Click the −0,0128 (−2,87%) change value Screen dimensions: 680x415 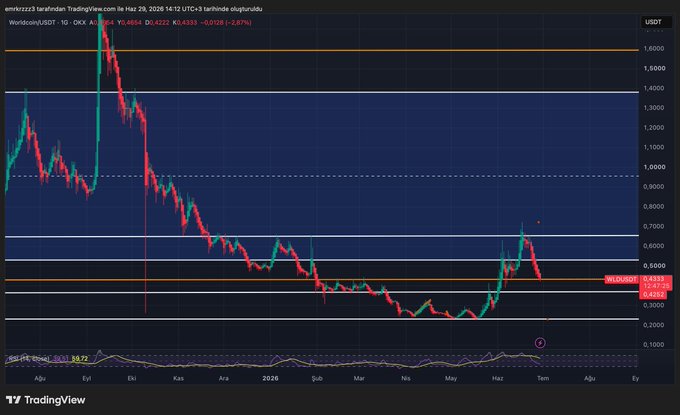pos(226,22)
